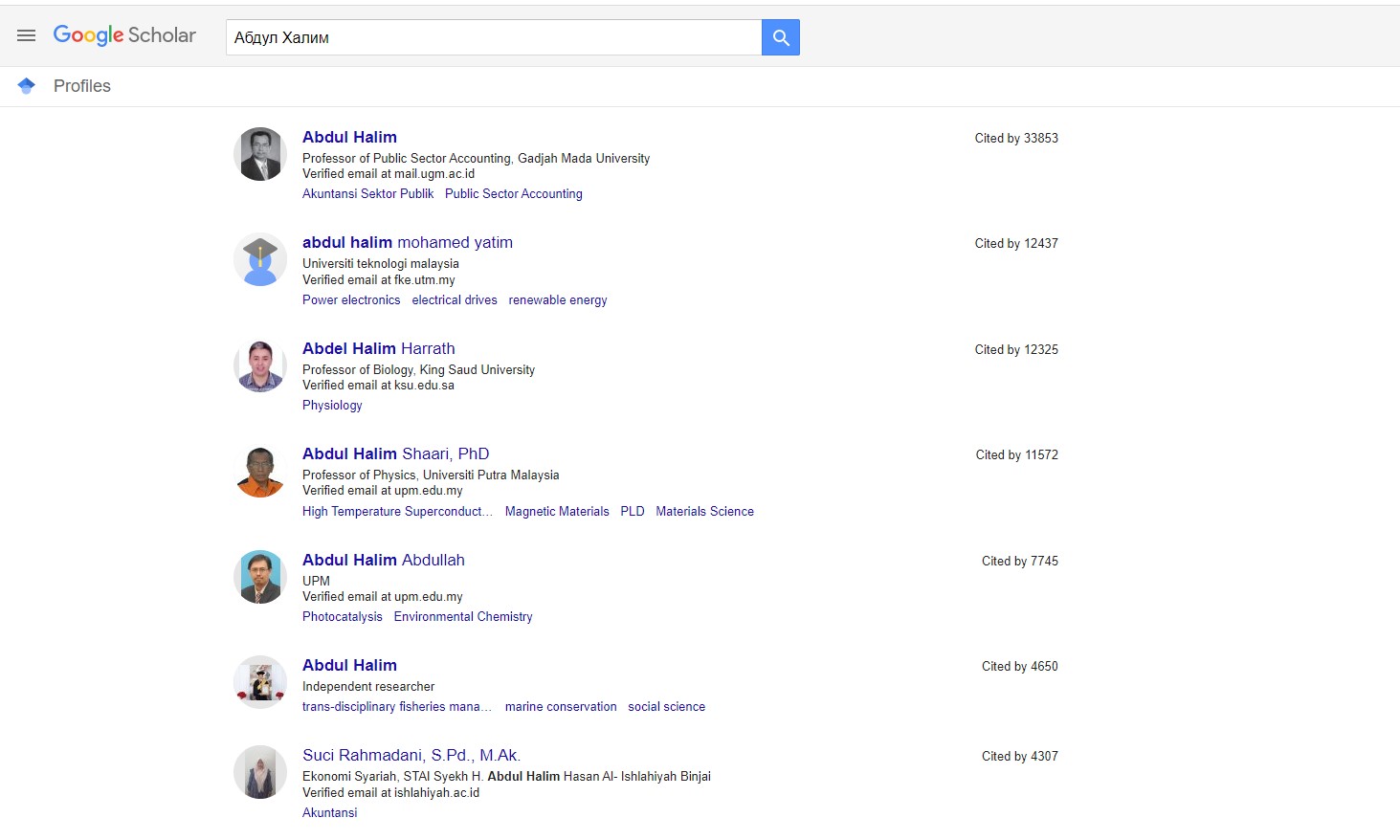Screen dimensions: 1400x840
Task: Select High Temperature Superconduct… tag
Action: [x=397, y=511]
